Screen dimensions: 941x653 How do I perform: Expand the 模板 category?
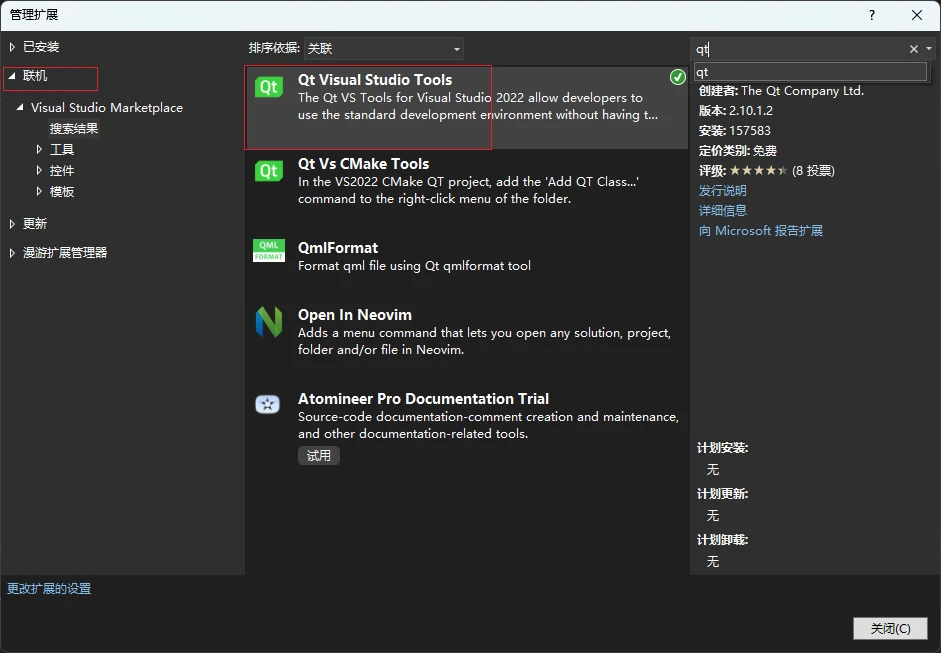point(39,191)
